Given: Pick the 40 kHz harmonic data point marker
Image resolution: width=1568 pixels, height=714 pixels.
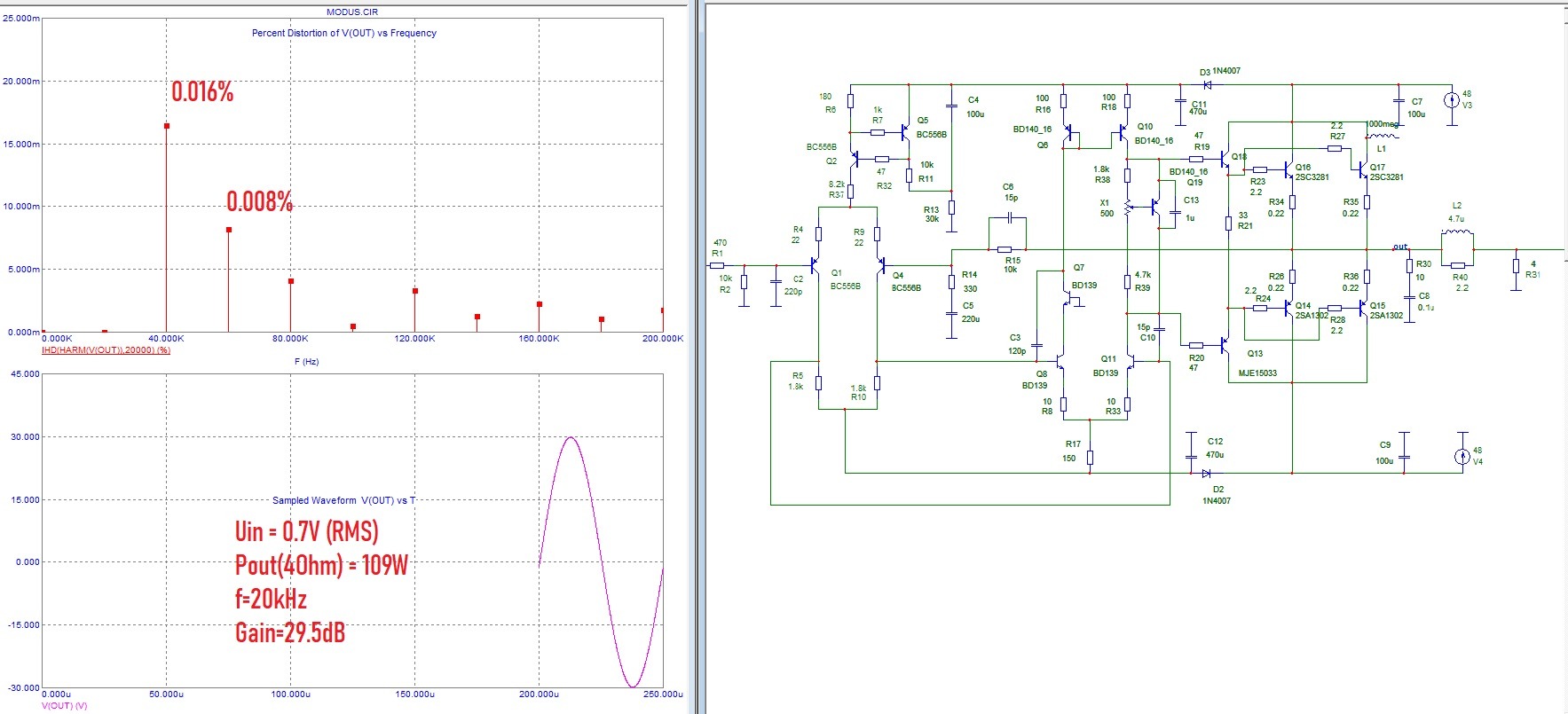Looking at the screenshot, I should coord(166,126).
